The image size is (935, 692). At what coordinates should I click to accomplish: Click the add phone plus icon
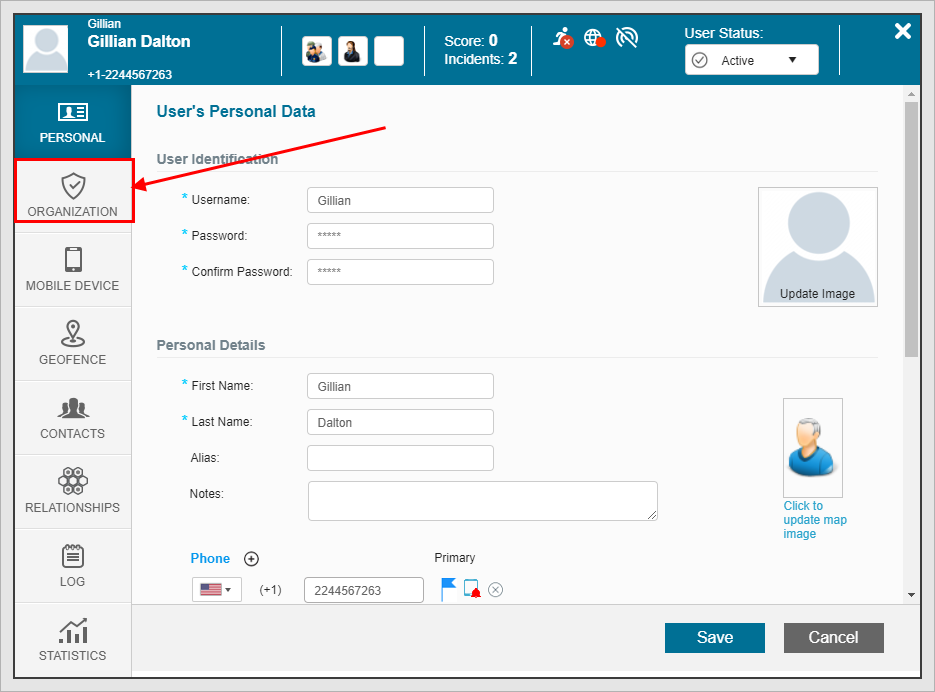point(251,559)
